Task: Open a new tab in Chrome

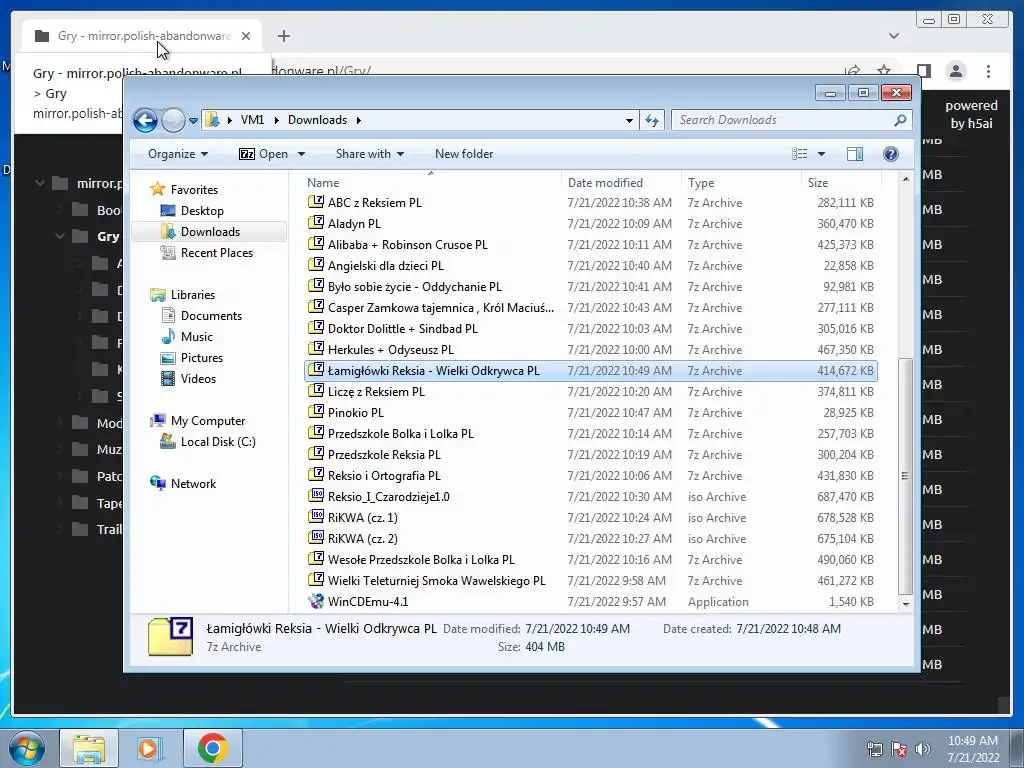Action: click(x=283, y=36)
